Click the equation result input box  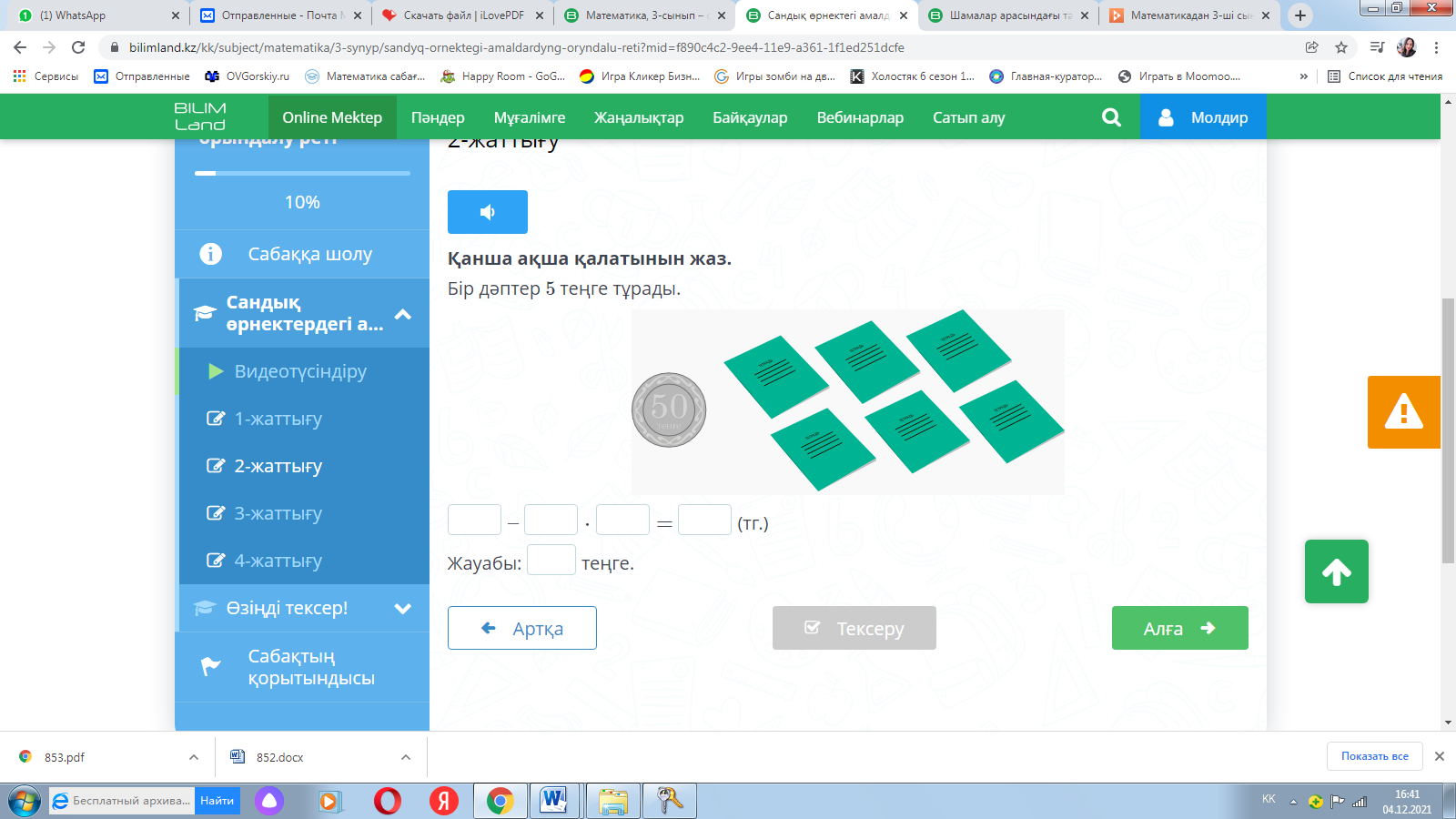pyautogui.click(x=704, y=520)
